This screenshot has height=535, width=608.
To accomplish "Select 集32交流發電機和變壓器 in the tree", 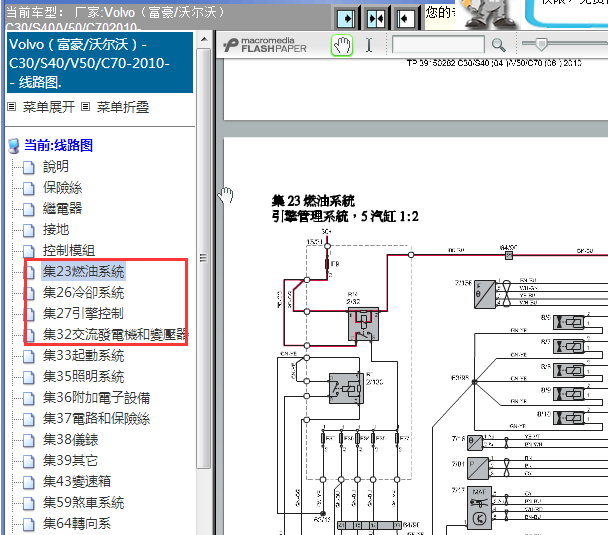I will click(116, 334).
